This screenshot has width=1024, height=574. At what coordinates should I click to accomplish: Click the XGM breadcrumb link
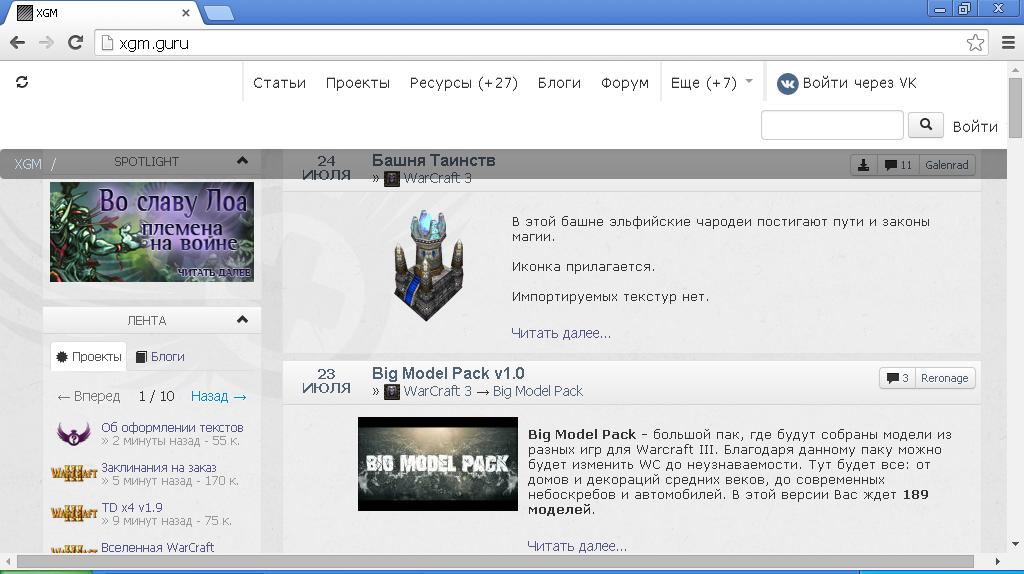[x=28, y=164]
